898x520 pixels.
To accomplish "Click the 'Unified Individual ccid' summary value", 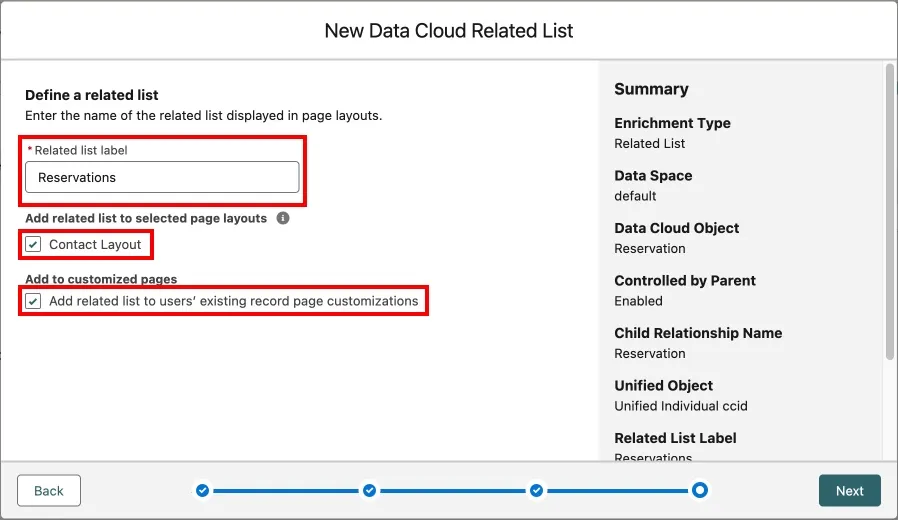I will (681, 406).
